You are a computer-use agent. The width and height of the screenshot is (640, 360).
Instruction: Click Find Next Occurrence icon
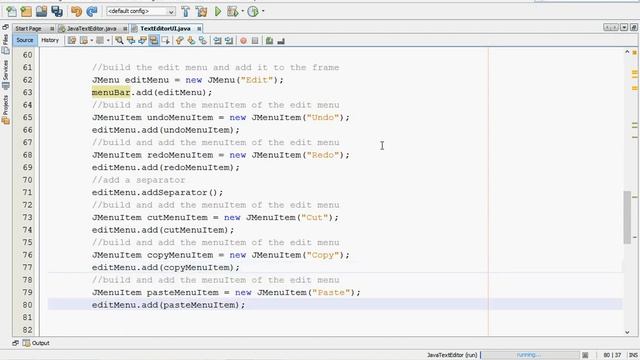coord(142,40)
